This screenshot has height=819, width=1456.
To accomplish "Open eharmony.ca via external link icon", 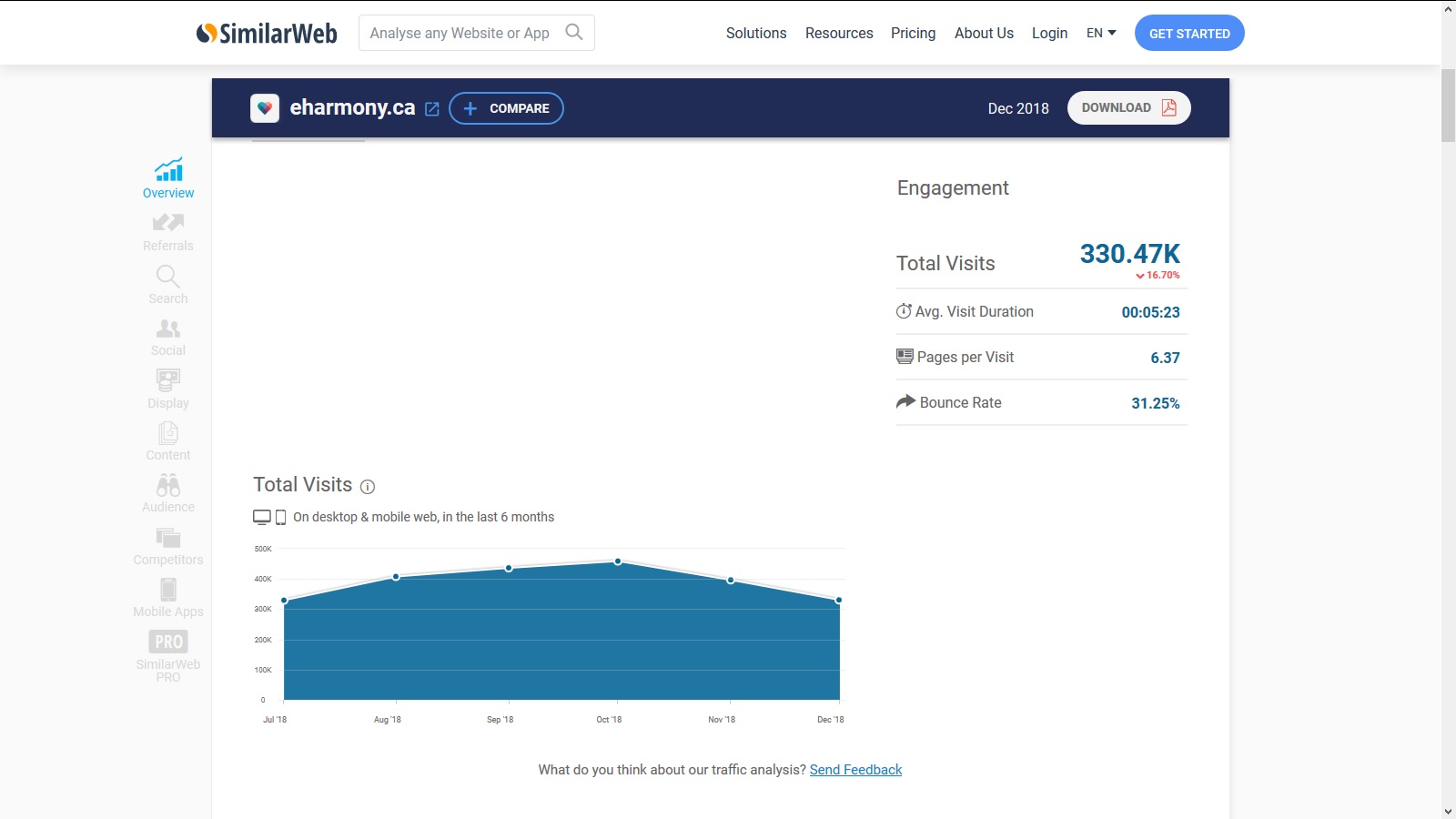I will (432, 109).
